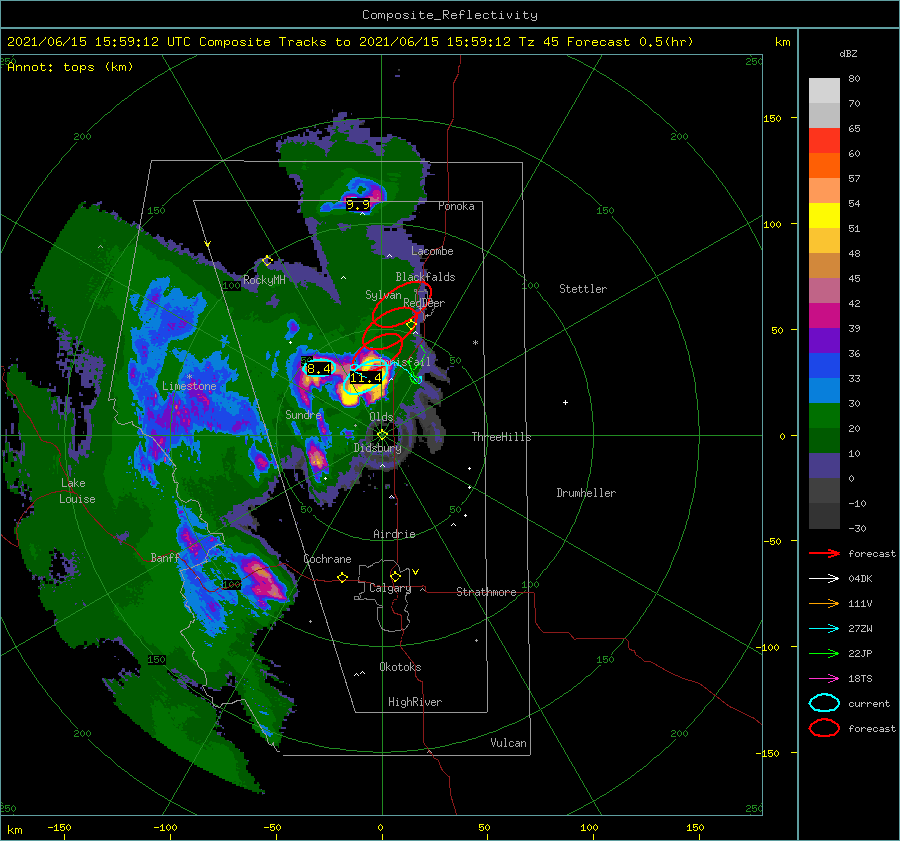The width and height of the screenshot is (900, 841).
Task: Click the Lake Louise label
Action: (x=77, y=491)
